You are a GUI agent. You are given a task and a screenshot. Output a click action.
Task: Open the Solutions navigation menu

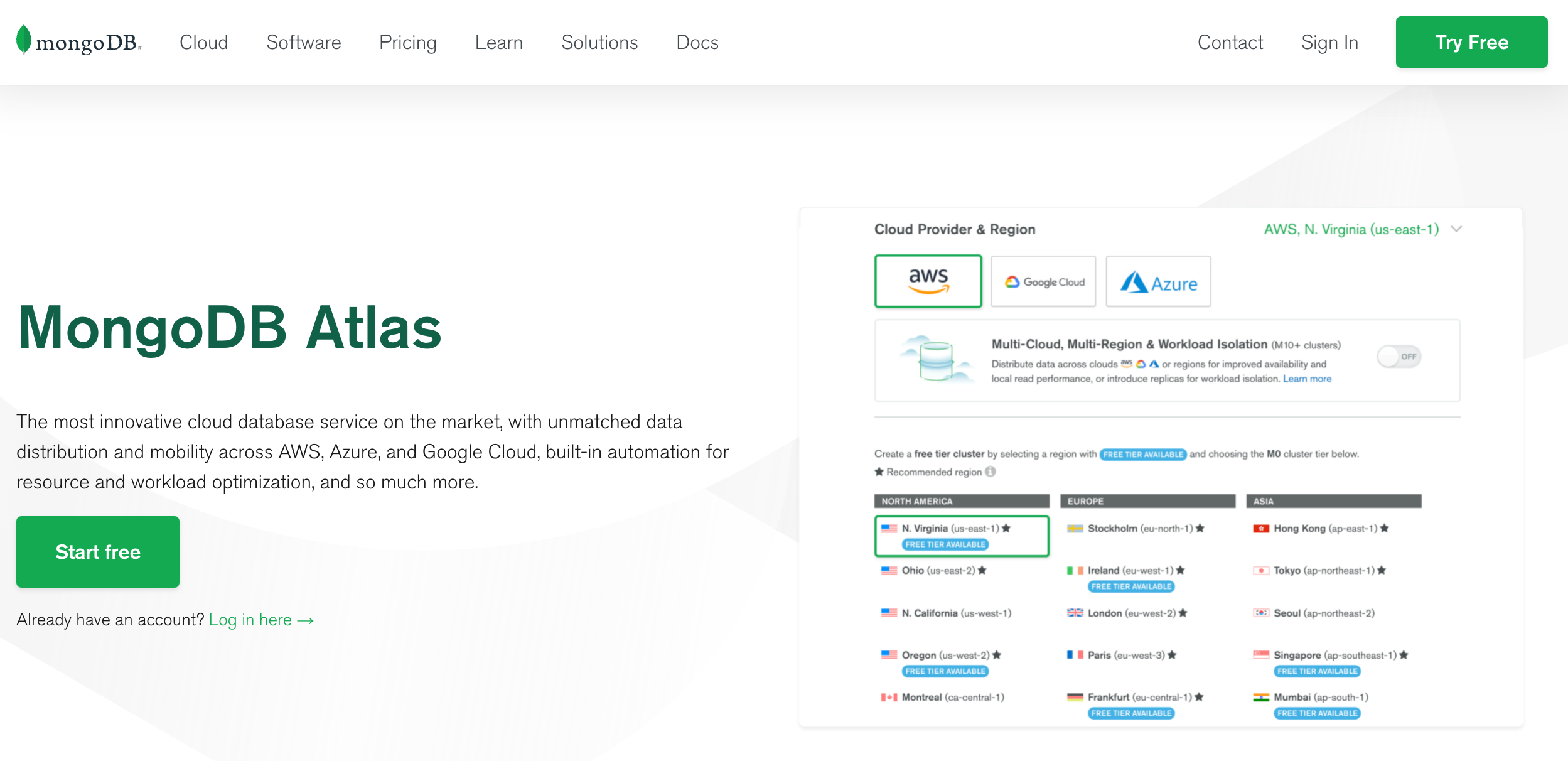point(599,43)
